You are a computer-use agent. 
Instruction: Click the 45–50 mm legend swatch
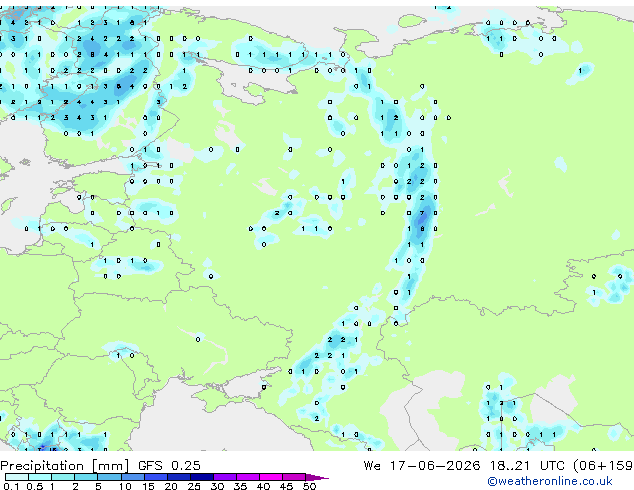click(294, 477)
